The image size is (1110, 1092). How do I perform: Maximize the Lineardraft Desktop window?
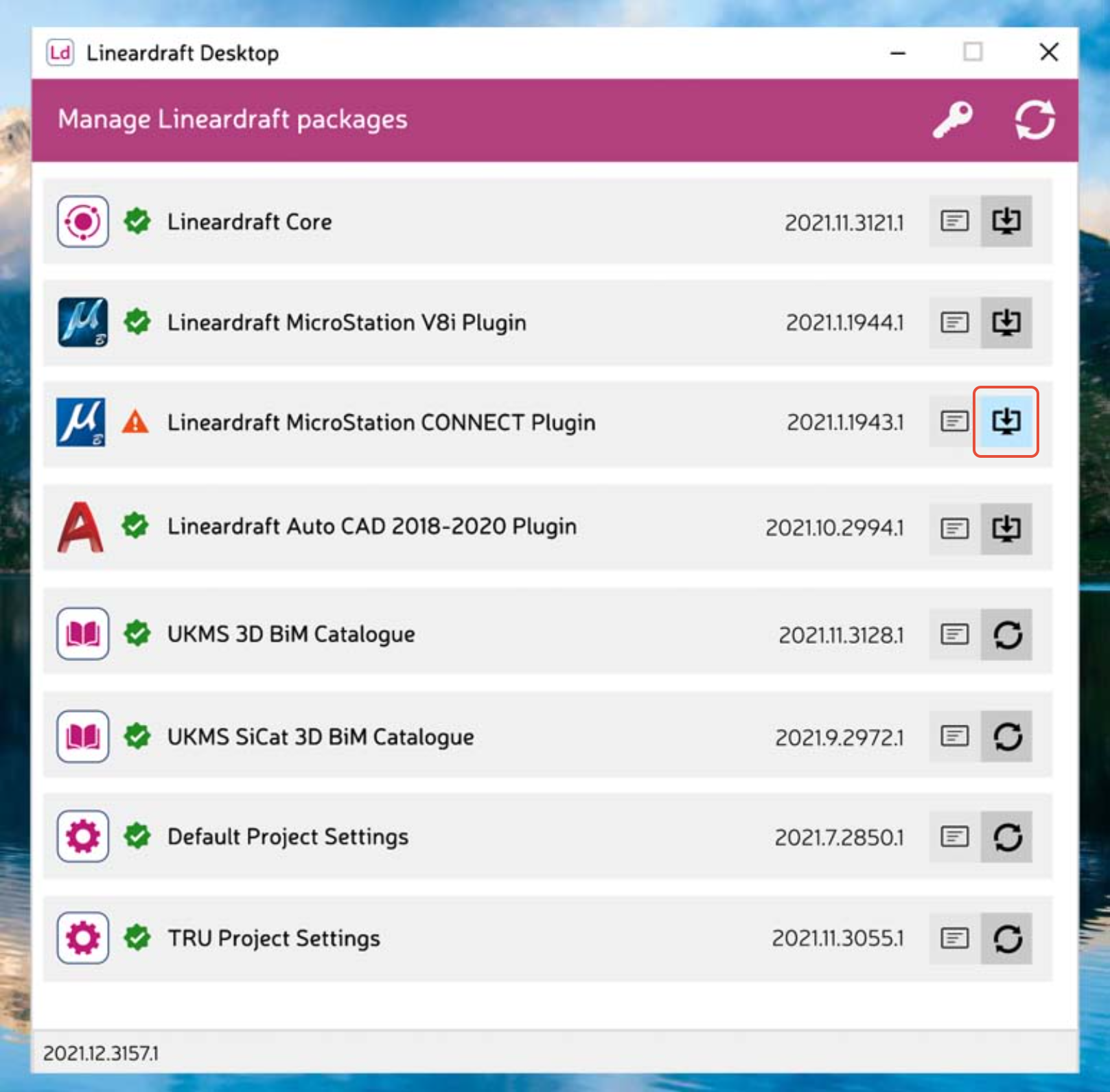[973, 52]
